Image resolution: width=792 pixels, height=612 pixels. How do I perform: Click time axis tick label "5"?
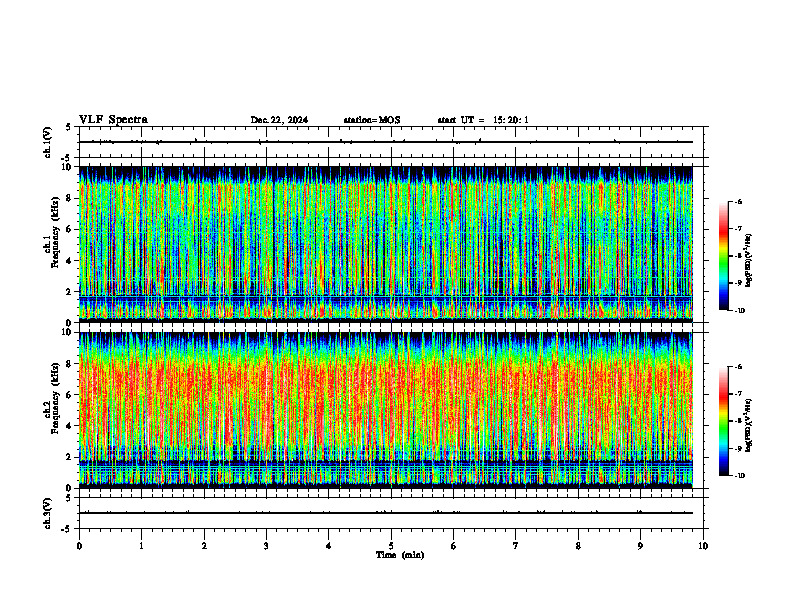(x=391, y=546)
